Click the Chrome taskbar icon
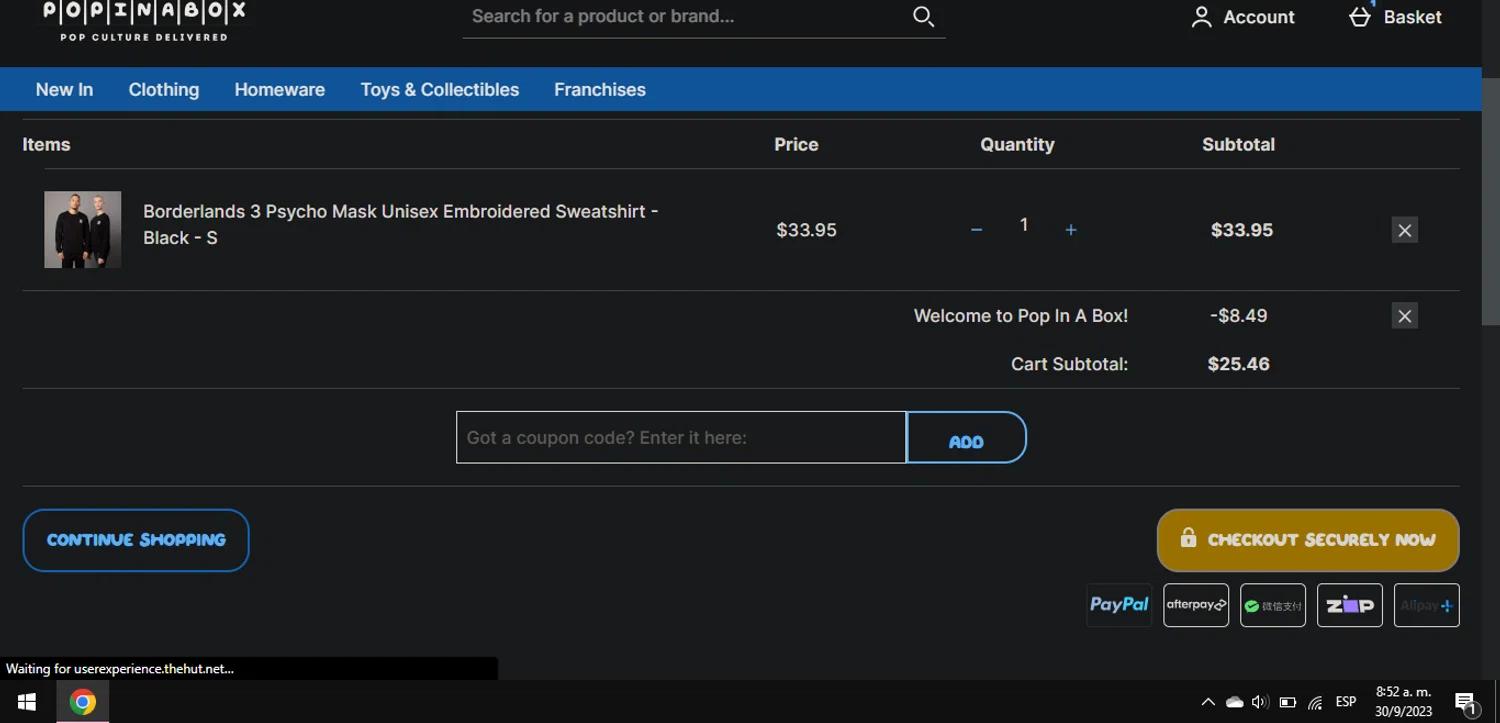 (x=83, y=702)
